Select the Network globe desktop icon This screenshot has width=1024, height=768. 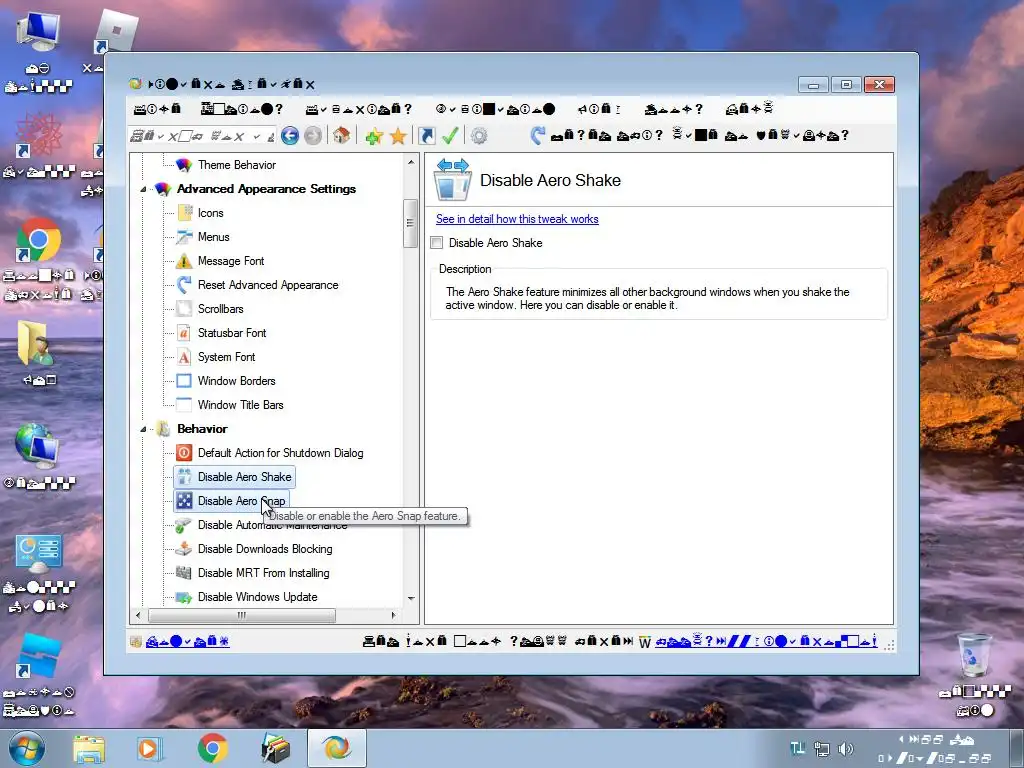coord(38,457)
